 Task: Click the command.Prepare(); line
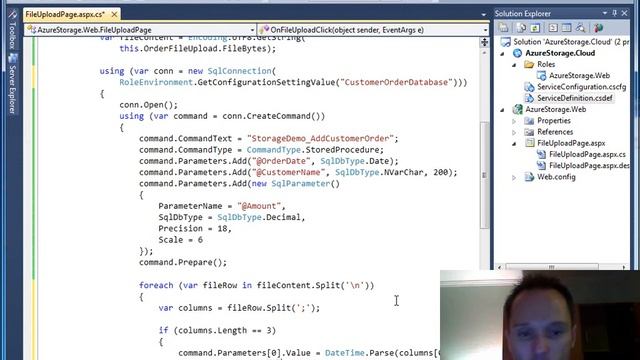tap(183, 262)
